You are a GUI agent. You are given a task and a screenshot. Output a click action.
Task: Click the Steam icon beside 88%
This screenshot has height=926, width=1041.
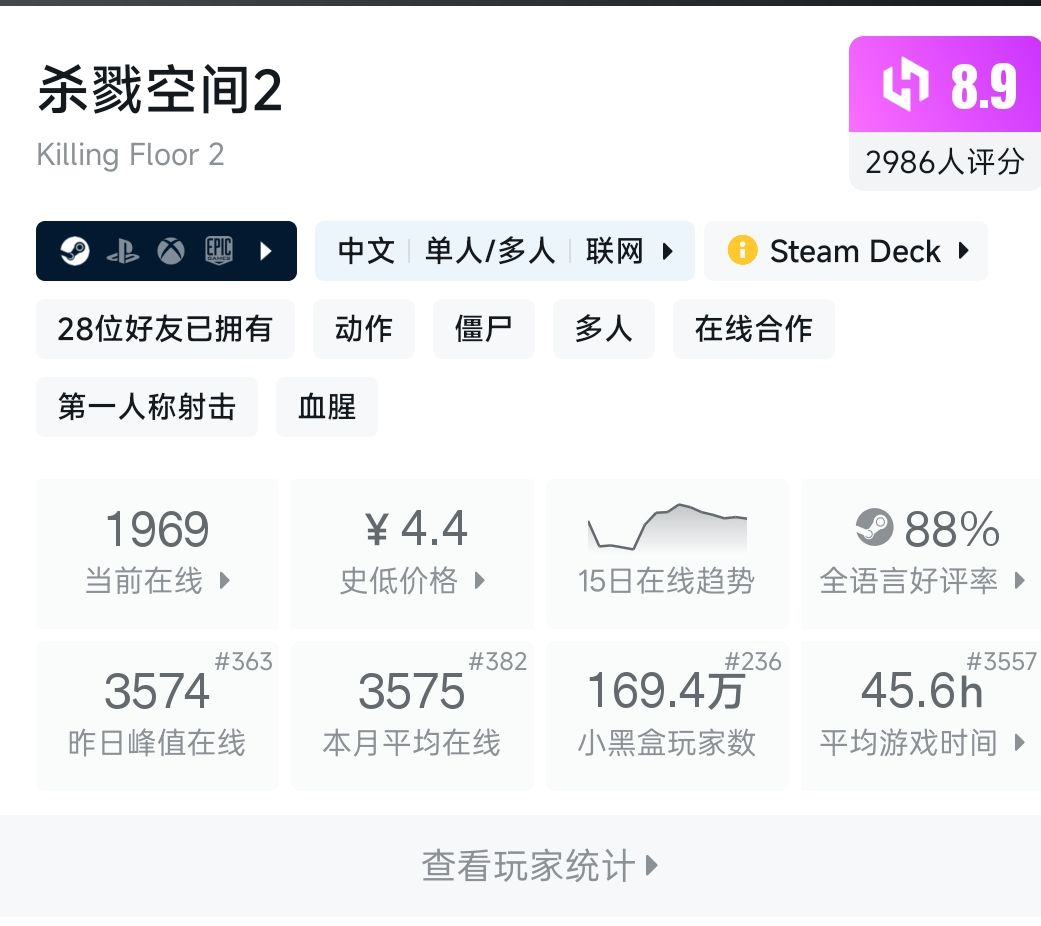click(875, 527)
